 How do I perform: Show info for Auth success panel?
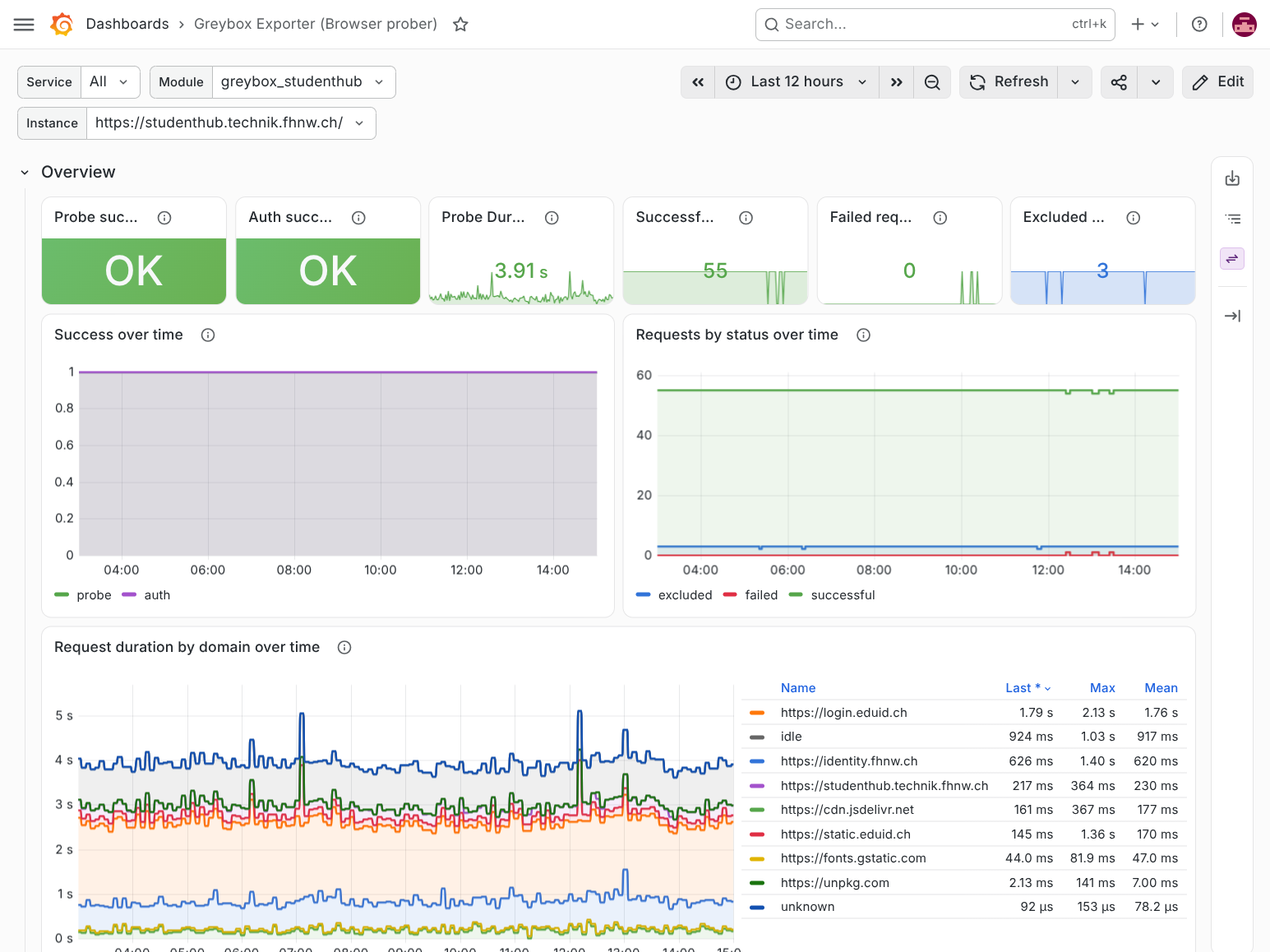(x=358, y=218)
